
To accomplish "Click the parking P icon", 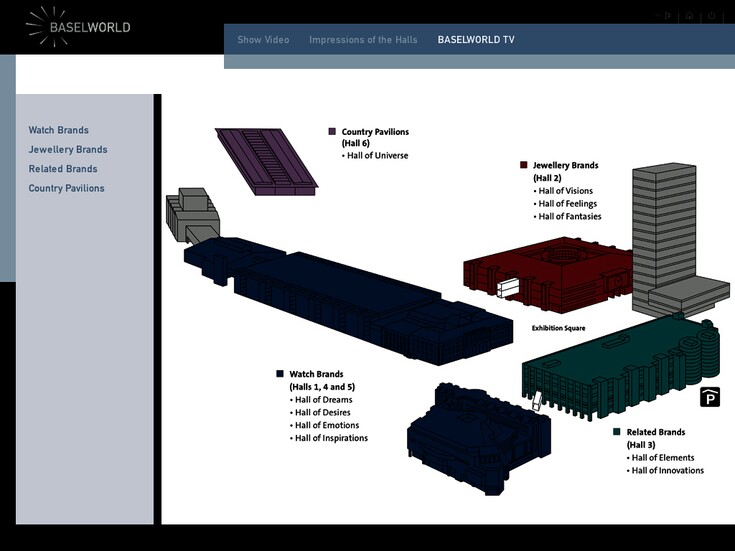I will coord(710,396).
